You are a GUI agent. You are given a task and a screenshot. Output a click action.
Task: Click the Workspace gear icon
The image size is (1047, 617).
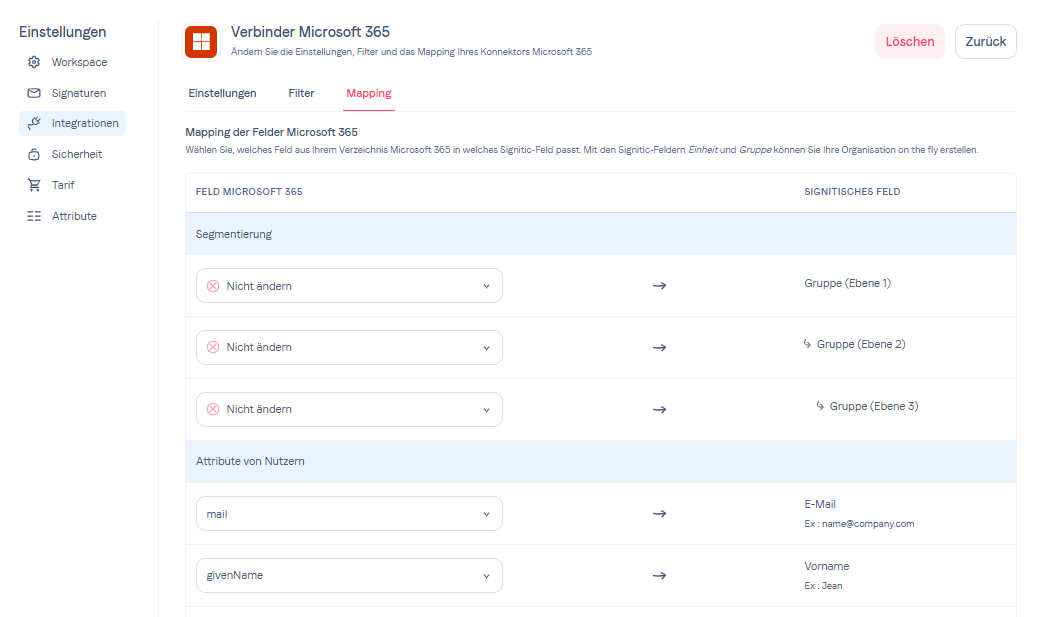pos(34,62)
